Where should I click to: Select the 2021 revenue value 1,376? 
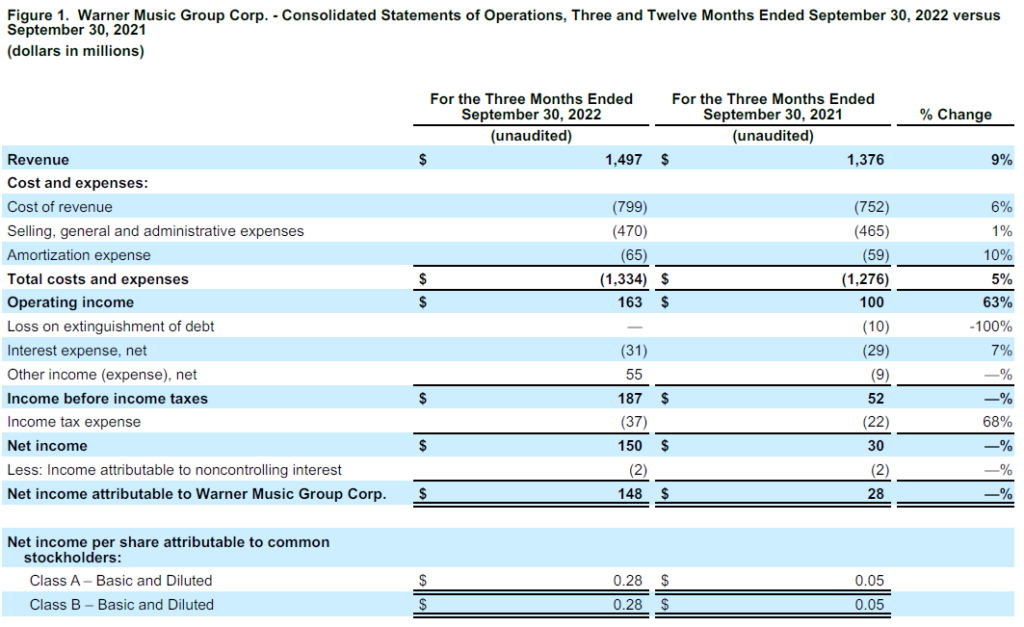point(865,159)
